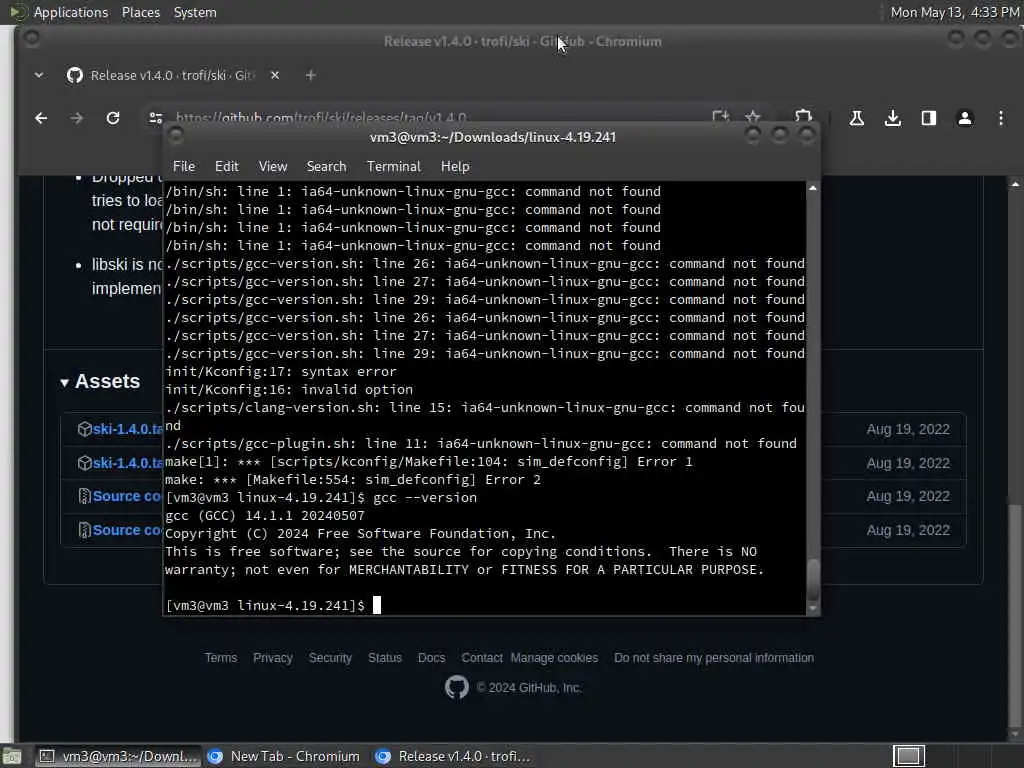Image resolution: width=1024 pixels, height=768 pixels.
Task: Go back in Chromium browser
Action: pyautogui.click(x=41, y=118)
